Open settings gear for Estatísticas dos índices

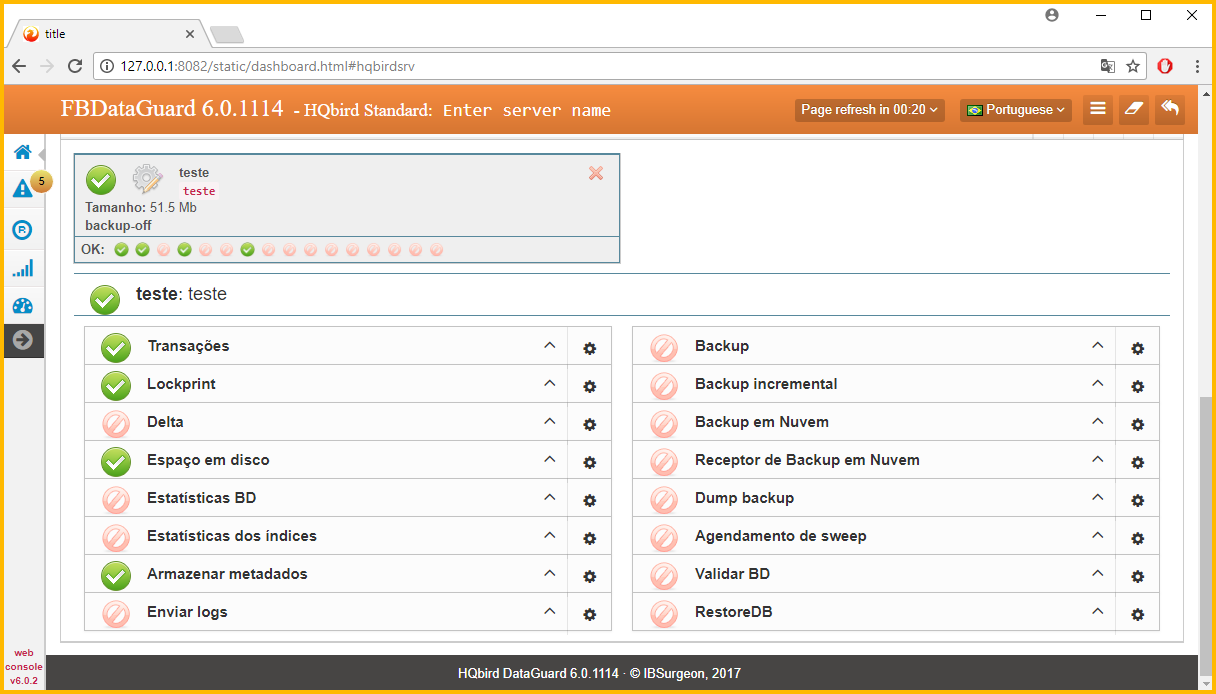point(590,538)
